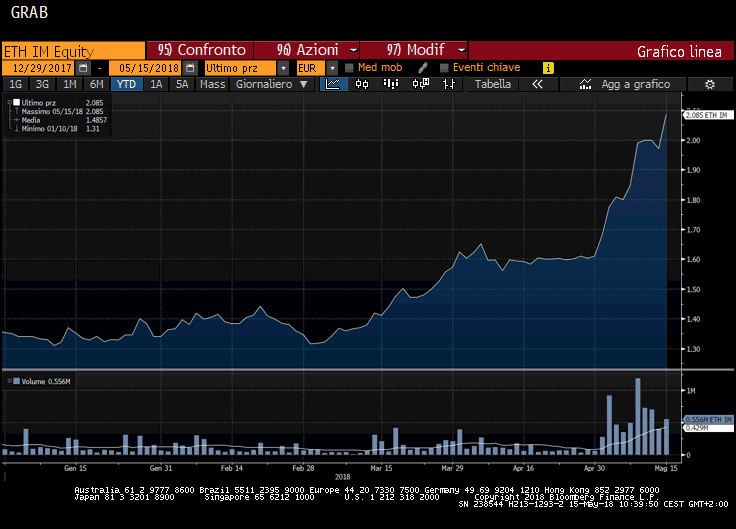Enable the Eventi chiave checkbox

[x=443, y=67]
